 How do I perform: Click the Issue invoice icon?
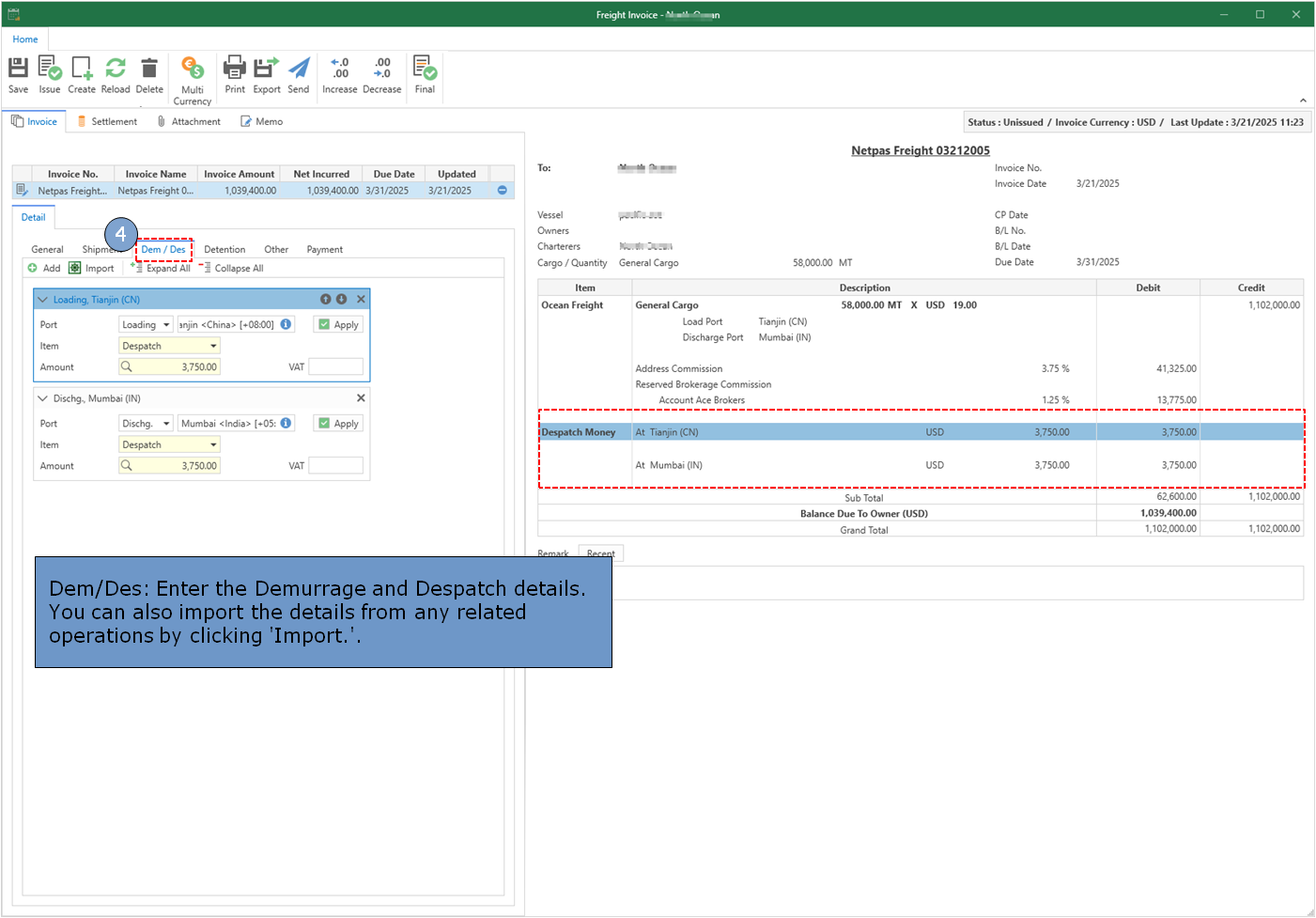(50, 74)
